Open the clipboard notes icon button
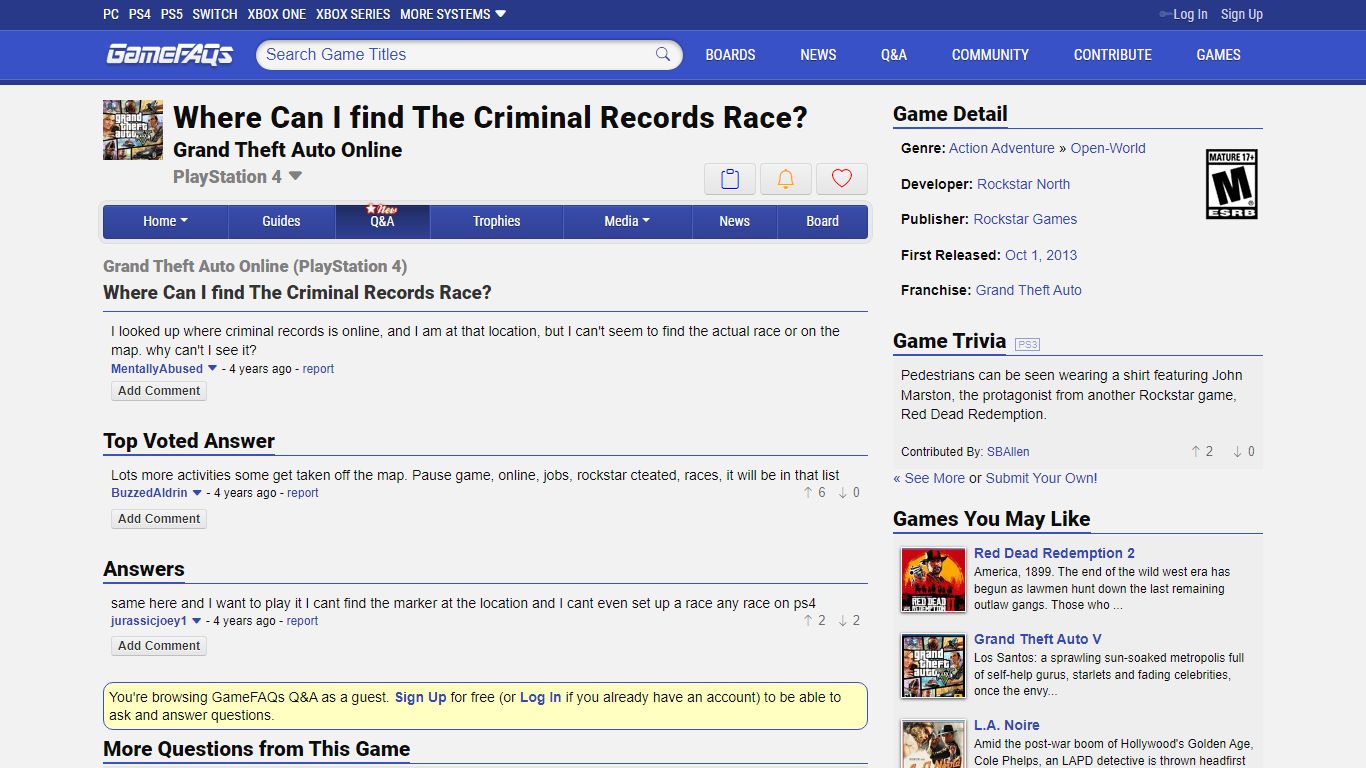Screen dimensions: 1366x768 (730, 179)
